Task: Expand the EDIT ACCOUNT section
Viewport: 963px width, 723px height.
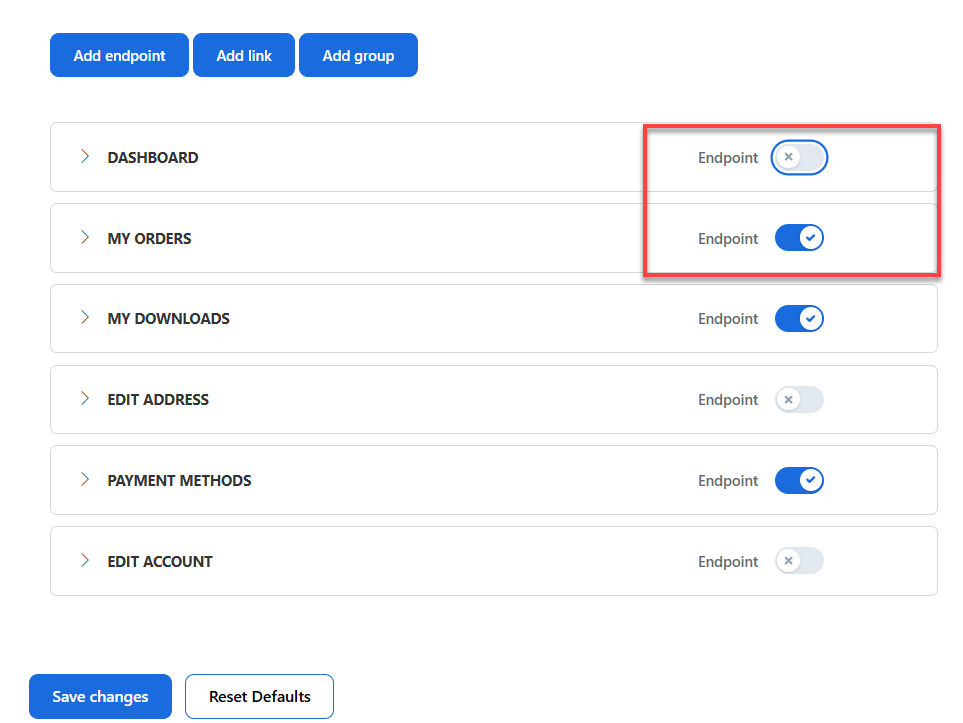Action: (x=85, y=561)
